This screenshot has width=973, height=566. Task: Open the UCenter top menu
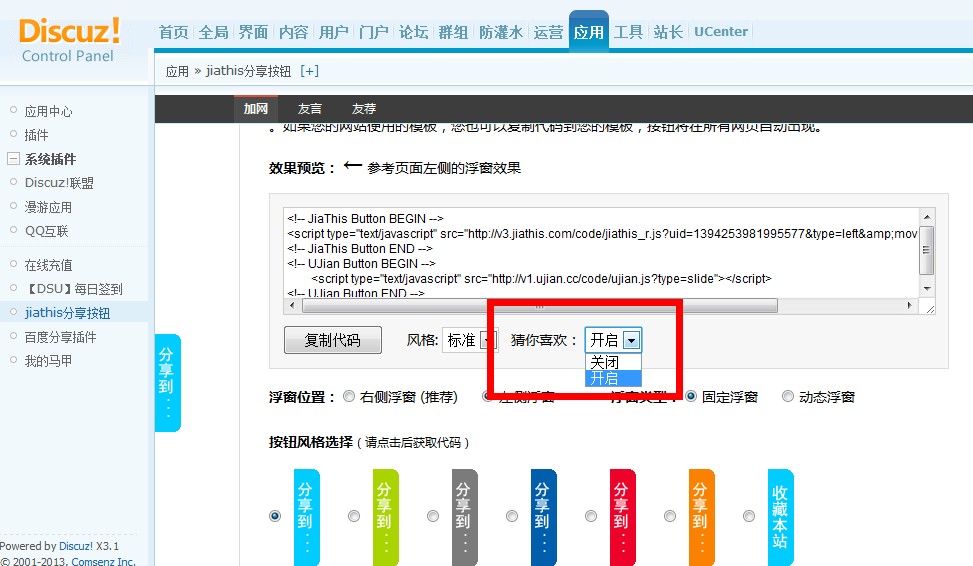click(x=721, y=32)
